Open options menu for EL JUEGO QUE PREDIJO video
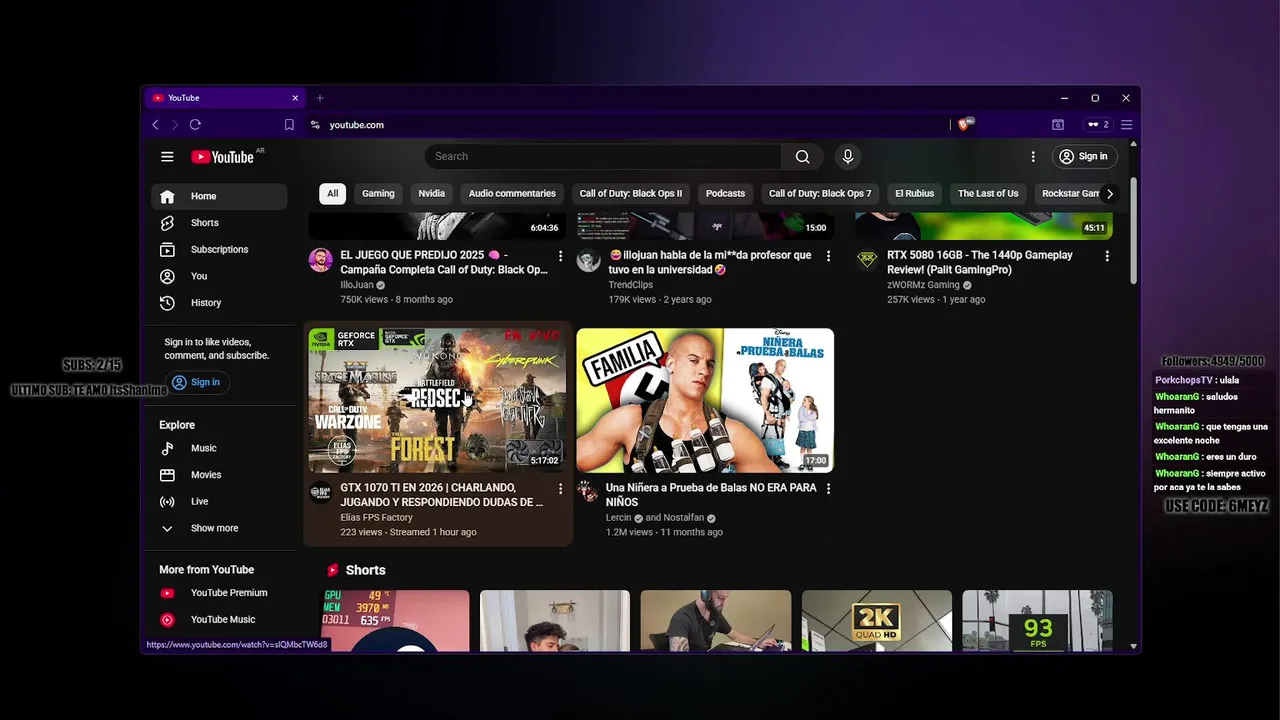1280x720 pixels. [x=560, y=257]
